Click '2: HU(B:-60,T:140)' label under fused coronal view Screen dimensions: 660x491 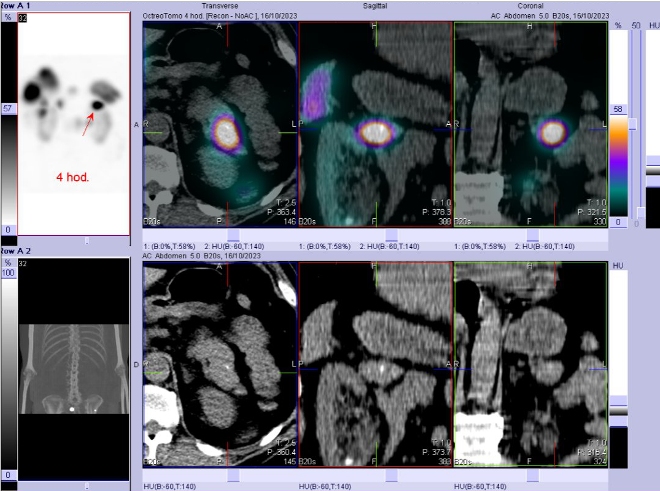(x=545, y=246)
